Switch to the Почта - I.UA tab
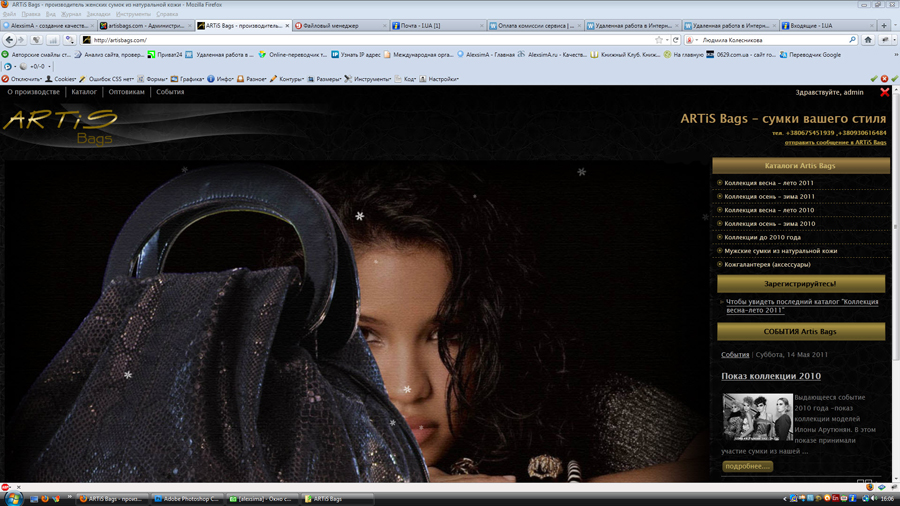Screen dimensions: 900x506 pyautogui.click(x=438, y=25)
